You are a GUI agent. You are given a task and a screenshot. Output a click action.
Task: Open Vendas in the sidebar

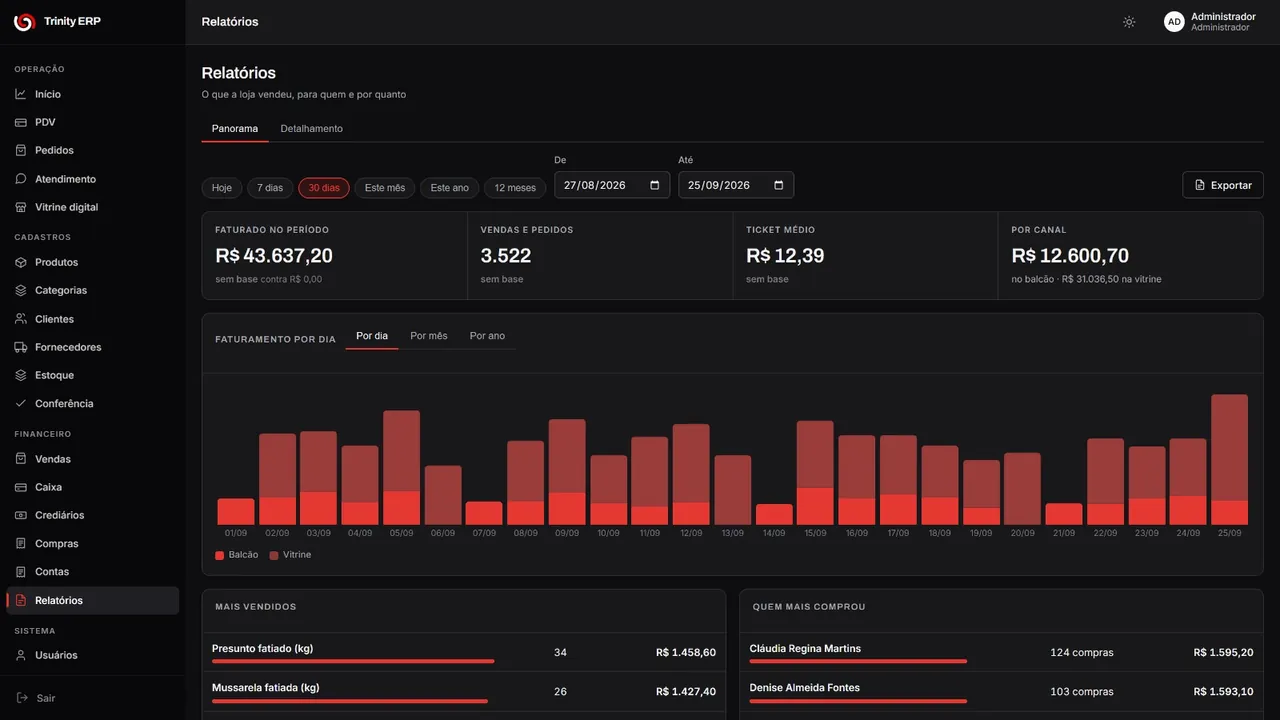(x=93, y=459)
